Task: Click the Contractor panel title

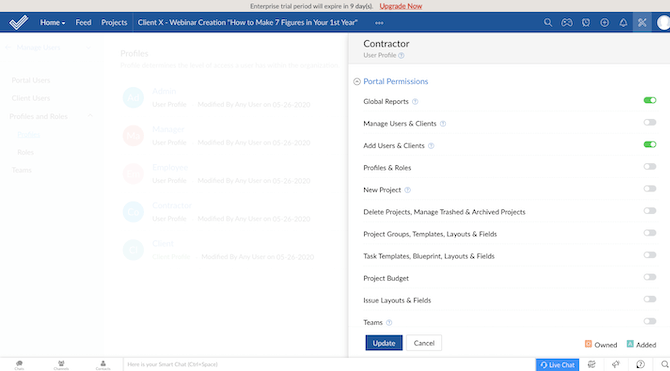Action: (386, 44)
